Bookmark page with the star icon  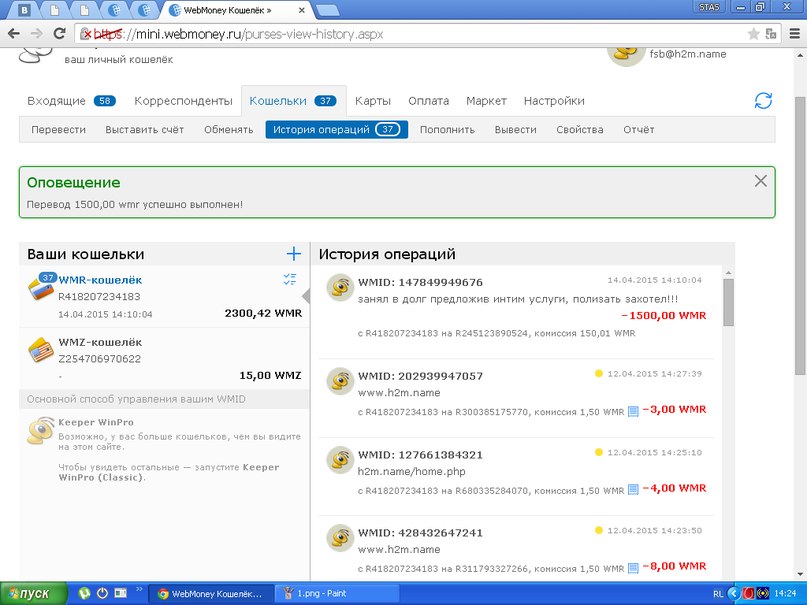point(753,34)
